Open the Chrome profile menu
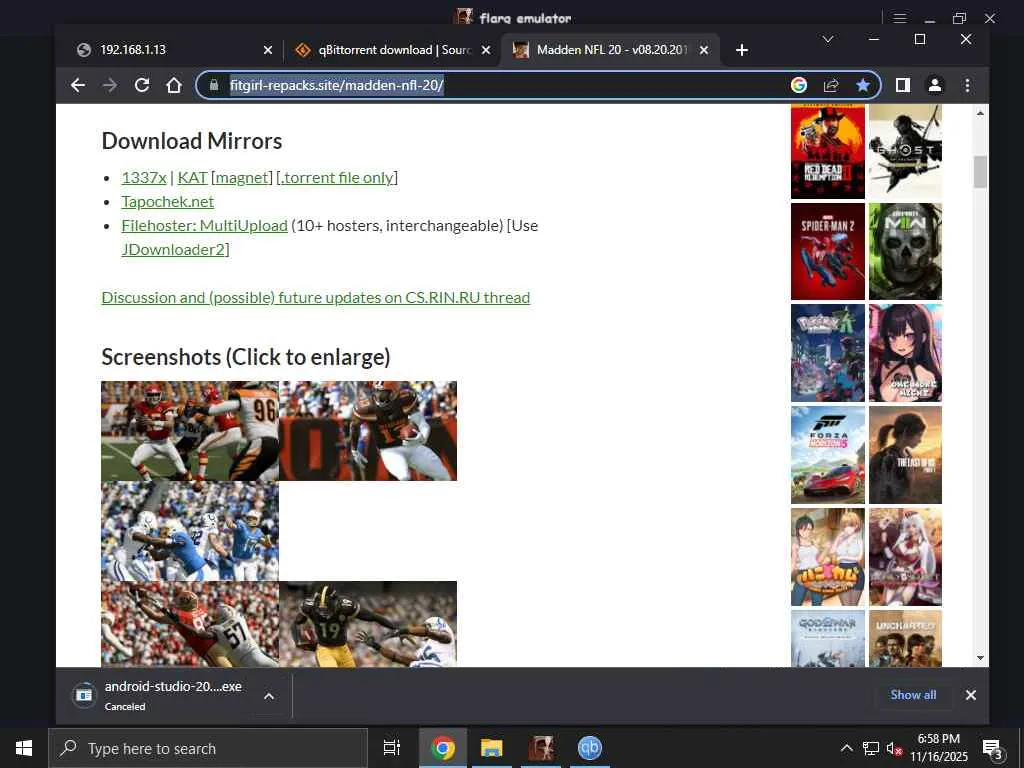Viewport: 1024px width, 768px height. pyautogui.click(x=935, y=85)
